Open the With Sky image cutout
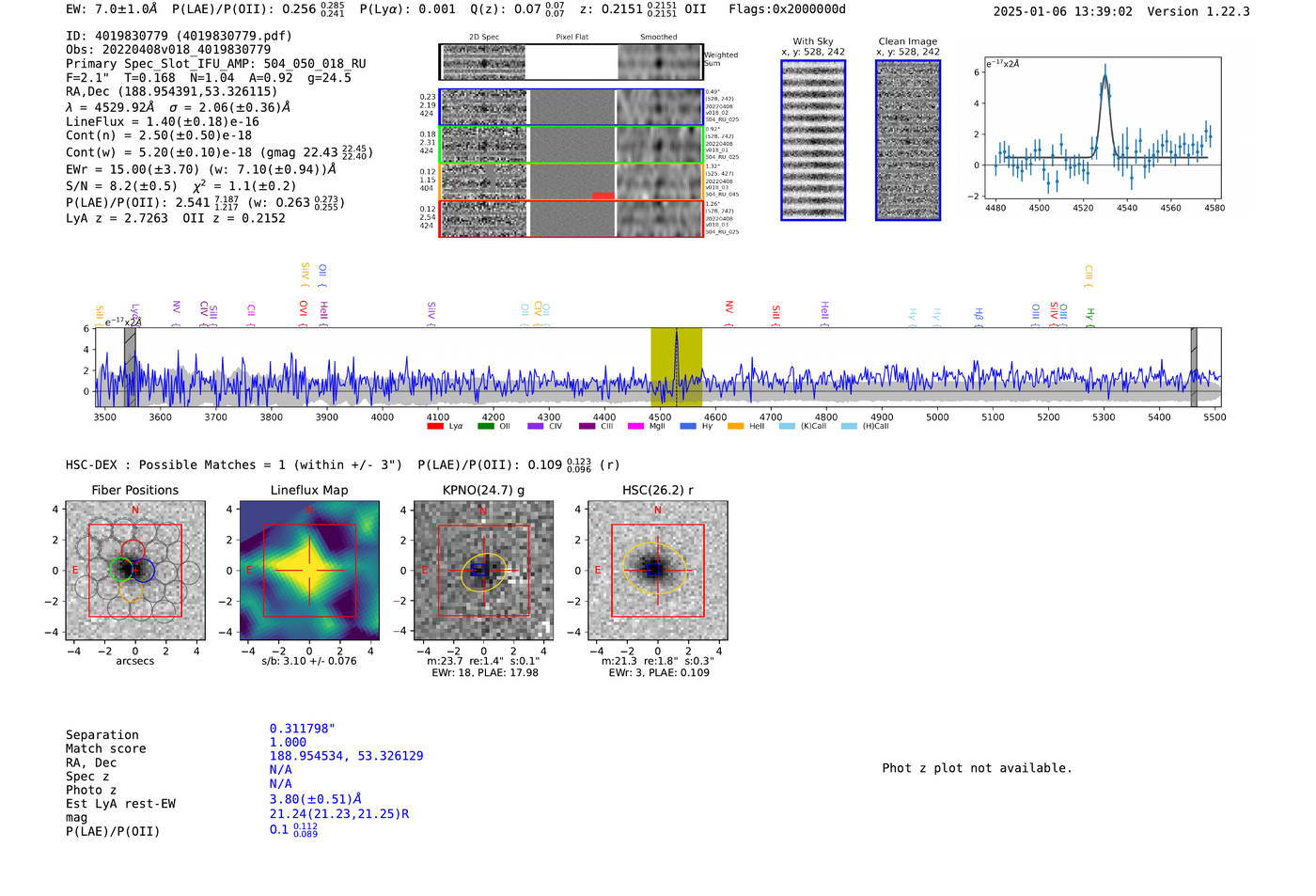Image resolution: width=1316 pixels, height=896 pixels. coord(813,140)
